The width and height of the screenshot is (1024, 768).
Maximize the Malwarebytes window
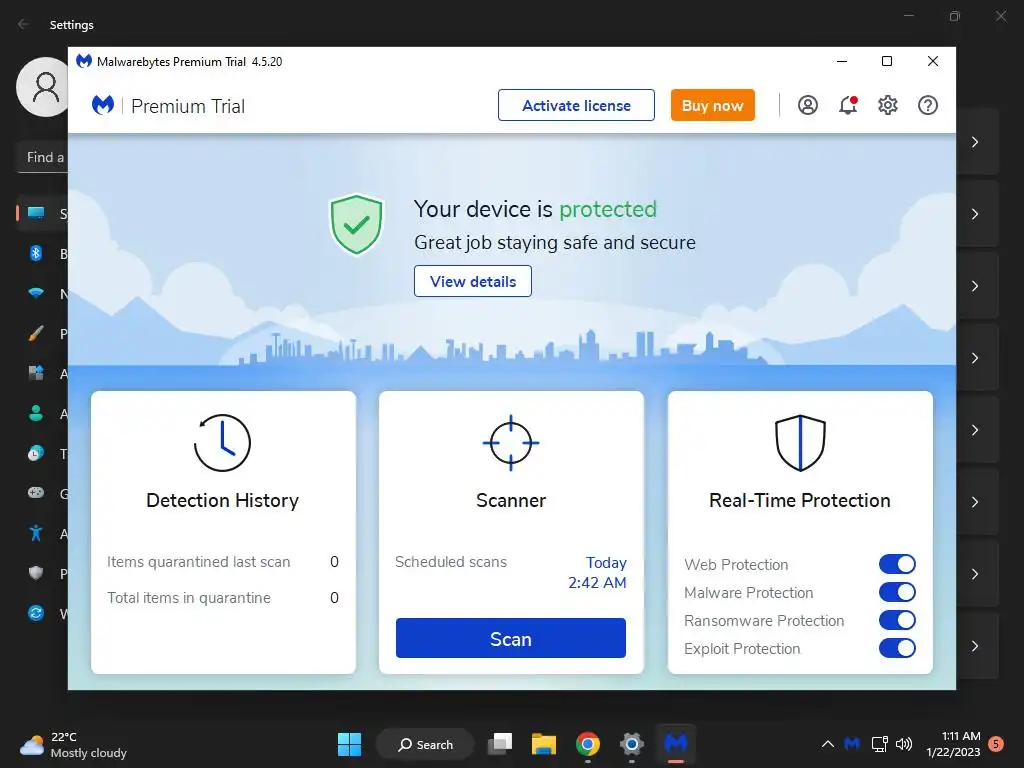887,61
